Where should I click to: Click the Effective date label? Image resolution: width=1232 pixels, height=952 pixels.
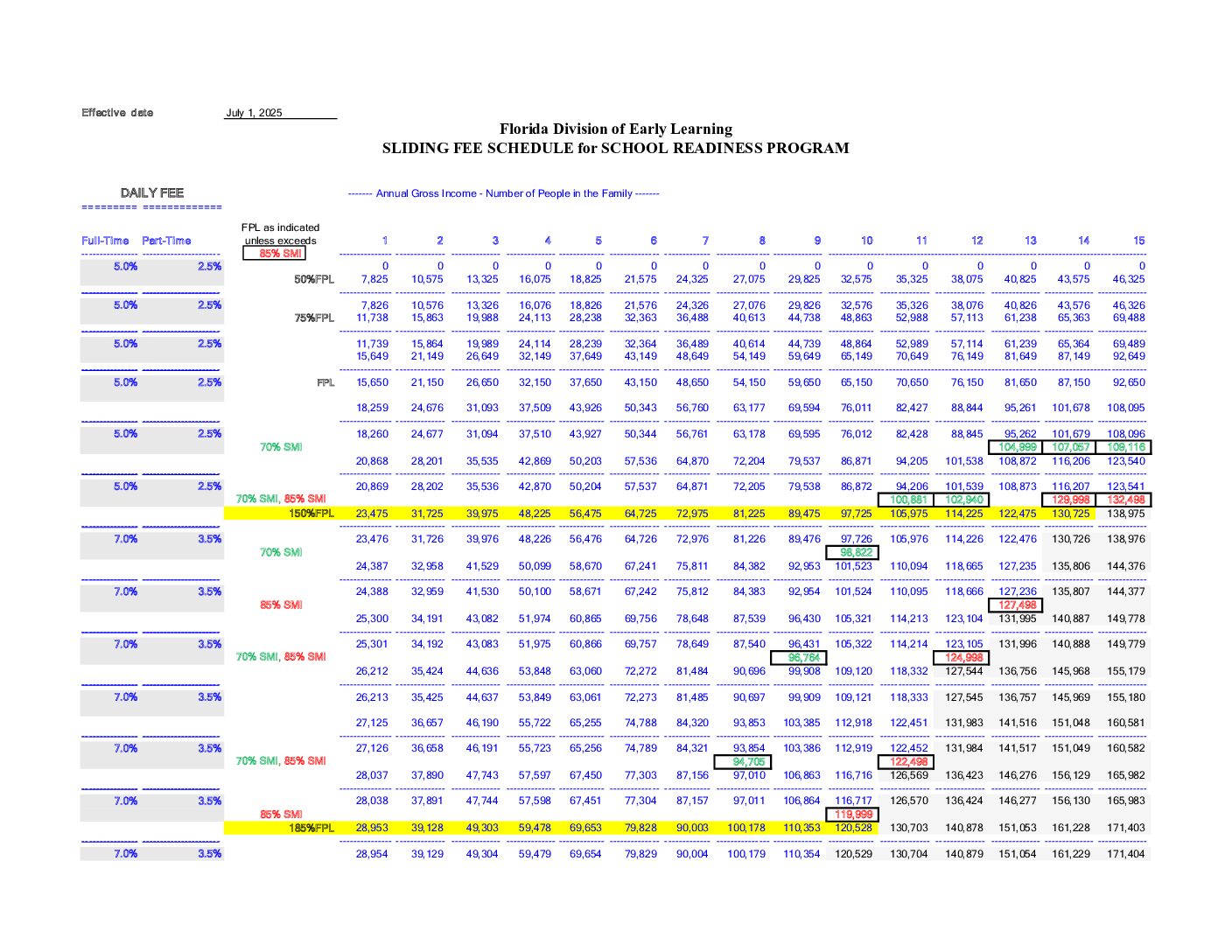[117, 113]
